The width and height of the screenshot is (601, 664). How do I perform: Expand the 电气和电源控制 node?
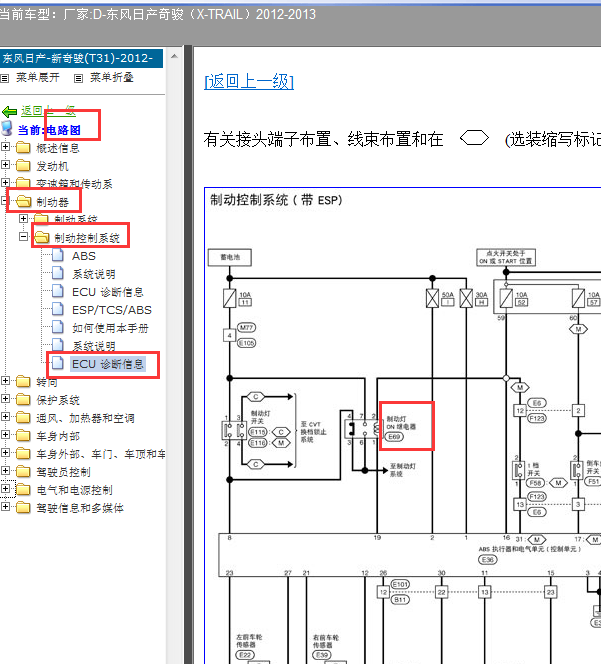[x=5, y=489]
